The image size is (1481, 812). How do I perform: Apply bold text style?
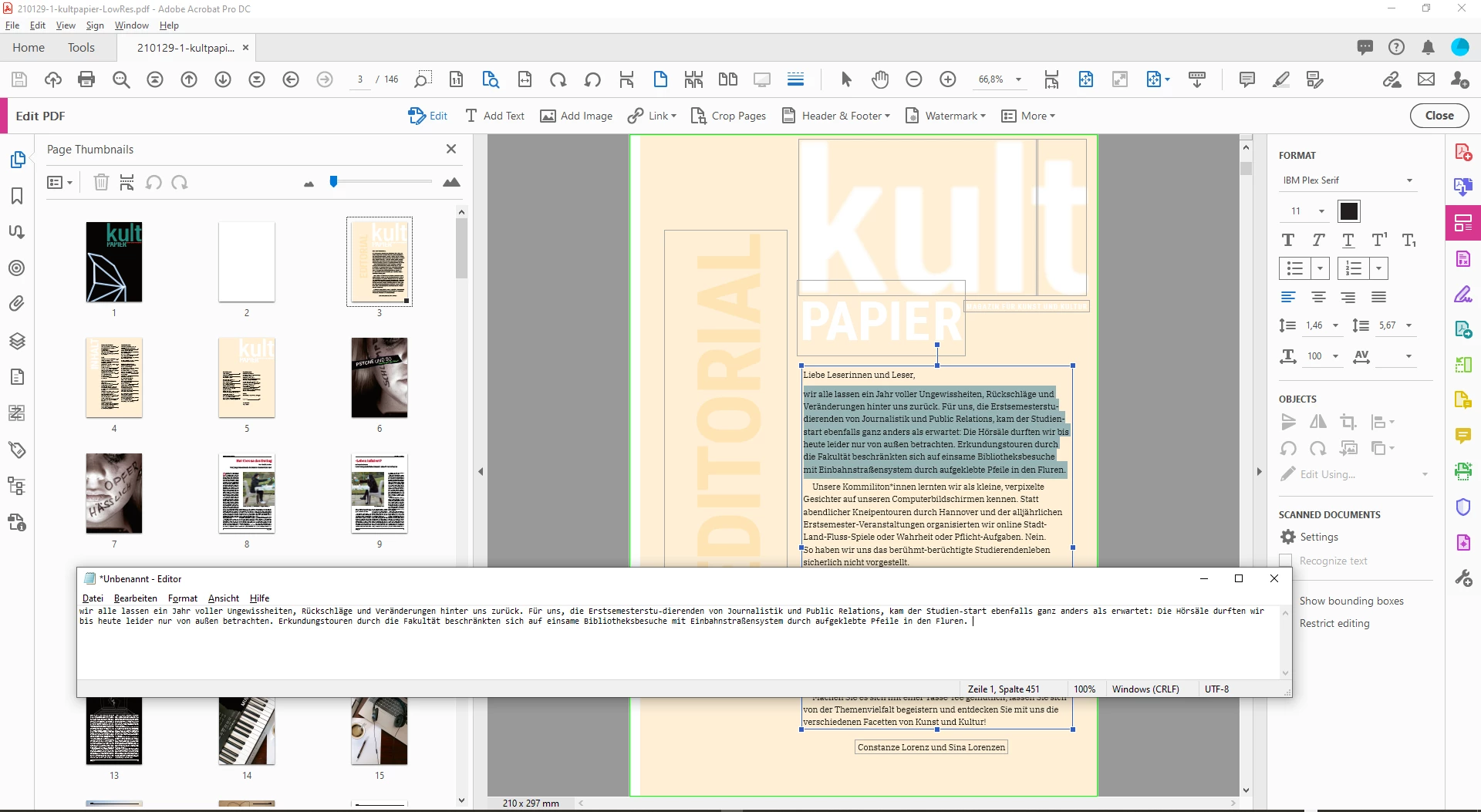1288,241
